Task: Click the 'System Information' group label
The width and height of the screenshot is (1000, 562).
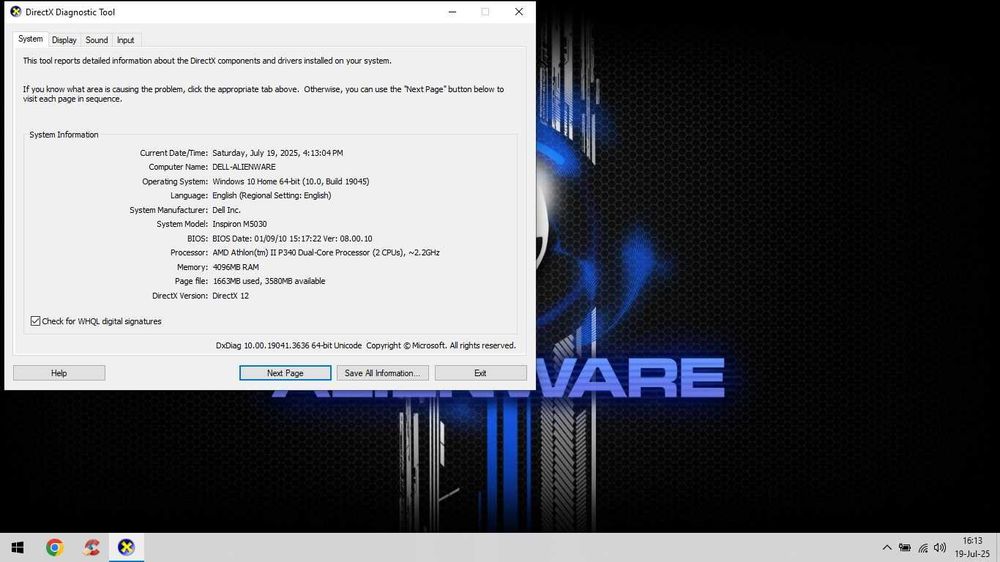Action: tap(64, 135)
